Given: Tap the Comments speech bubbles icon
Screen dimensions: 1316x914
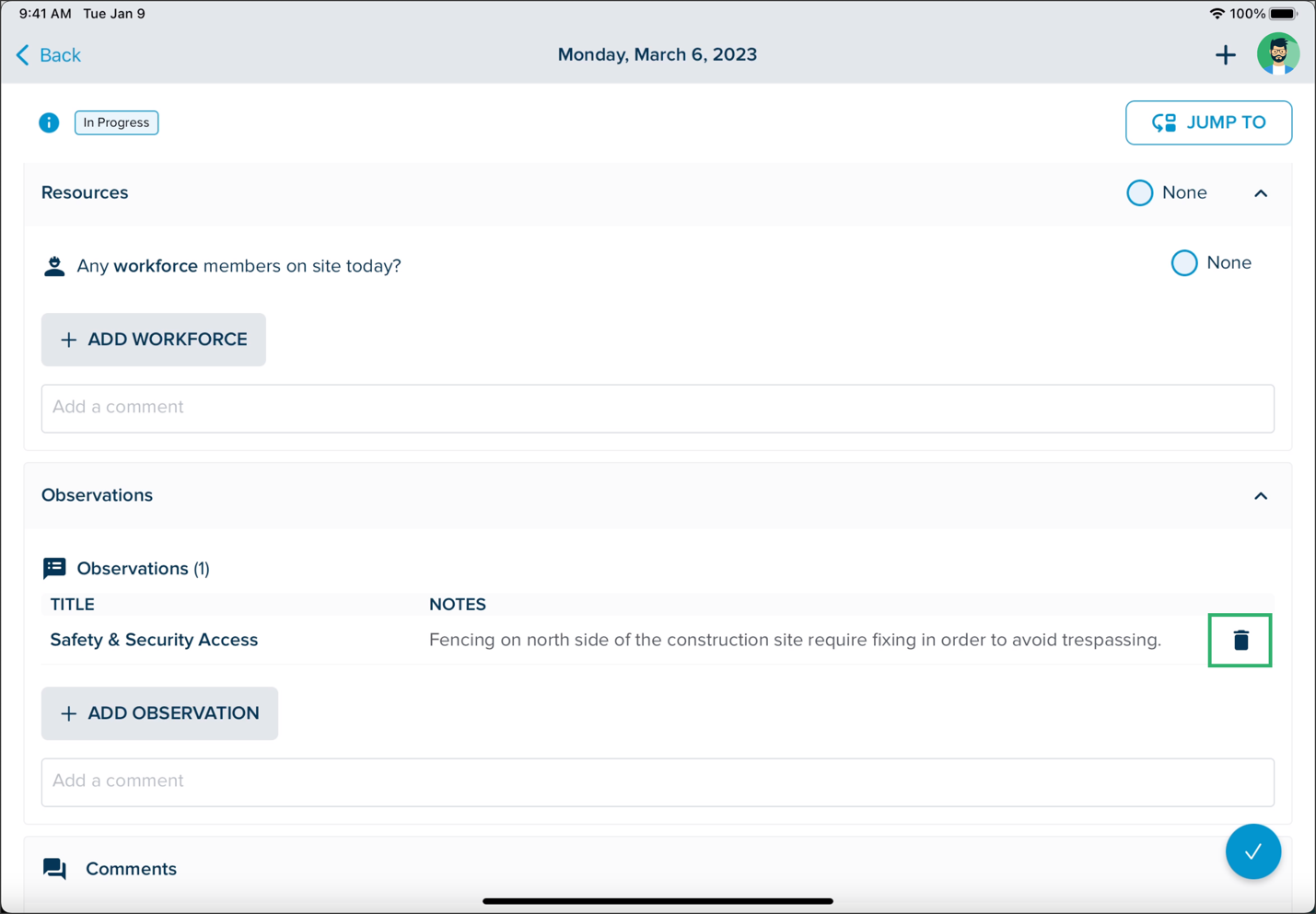Looking at the screenshot, I should pos(54,869).
